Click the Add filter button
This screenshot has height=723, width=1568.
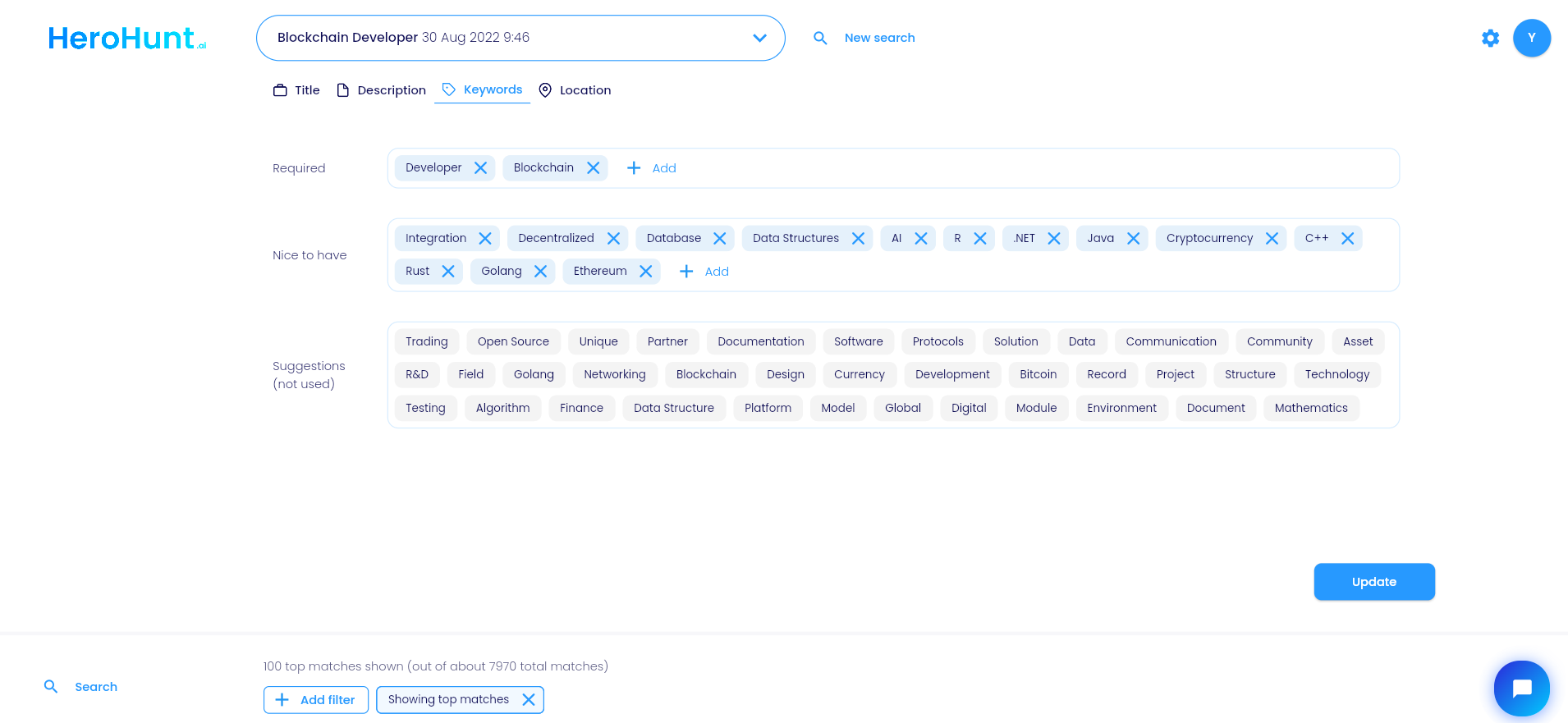tap(316, 700)
